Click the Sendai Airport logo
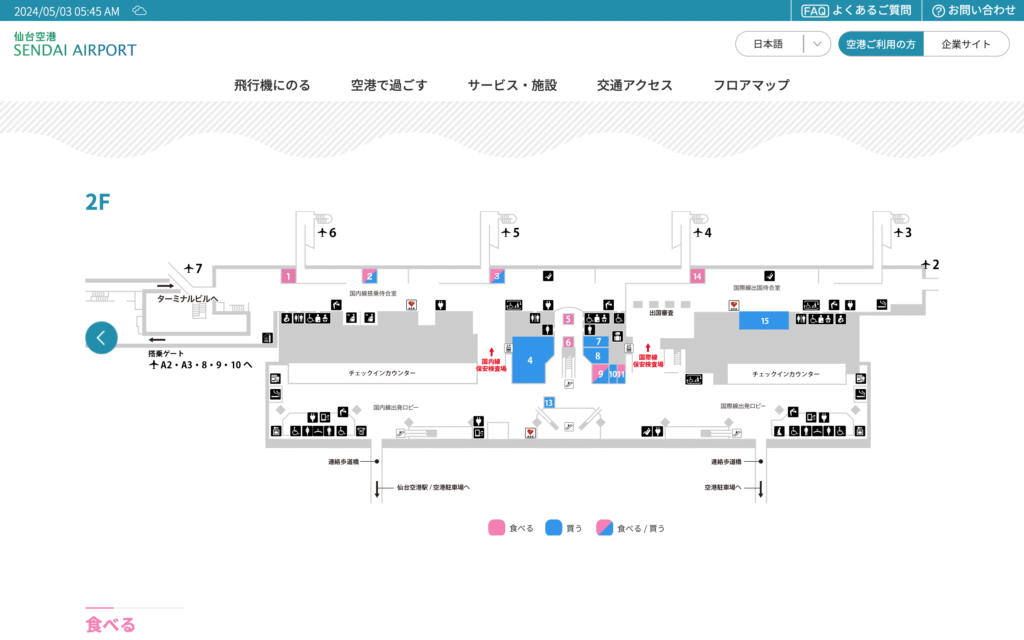The height and width of the screenshot is (640, 1024). pos(75,44)
